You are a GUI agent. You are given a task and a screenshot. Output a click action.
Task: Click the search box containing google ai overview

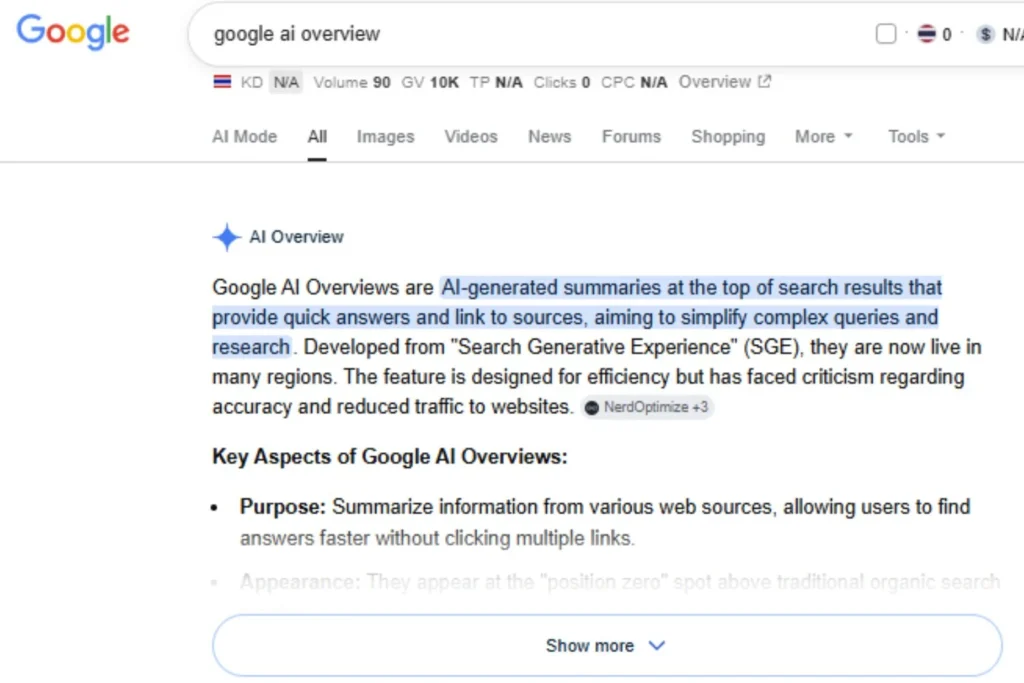[x=607, y=34]
